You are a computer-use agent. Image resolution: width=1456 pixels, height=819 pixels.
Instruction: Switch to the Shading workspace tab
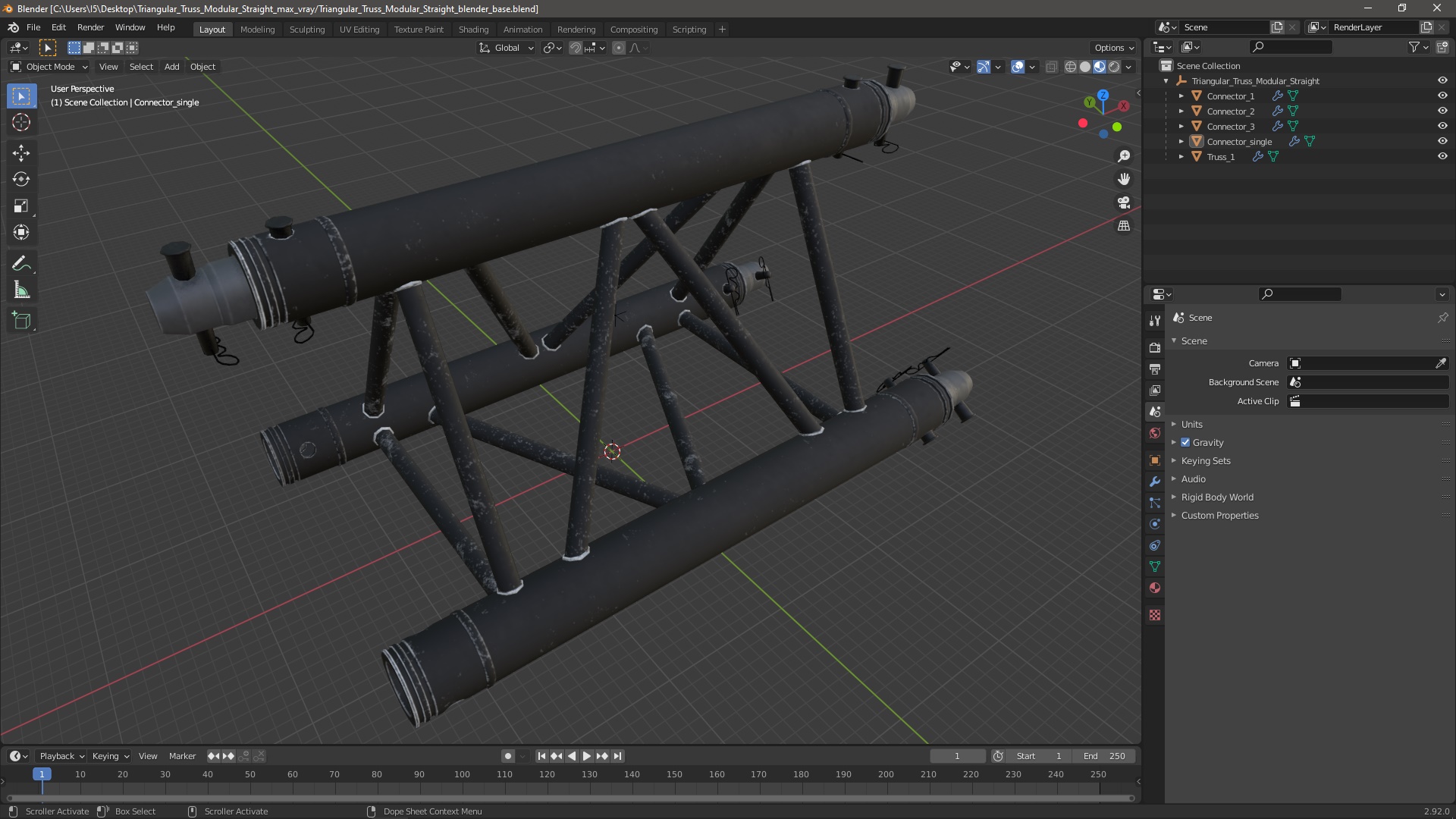[473, 30]
